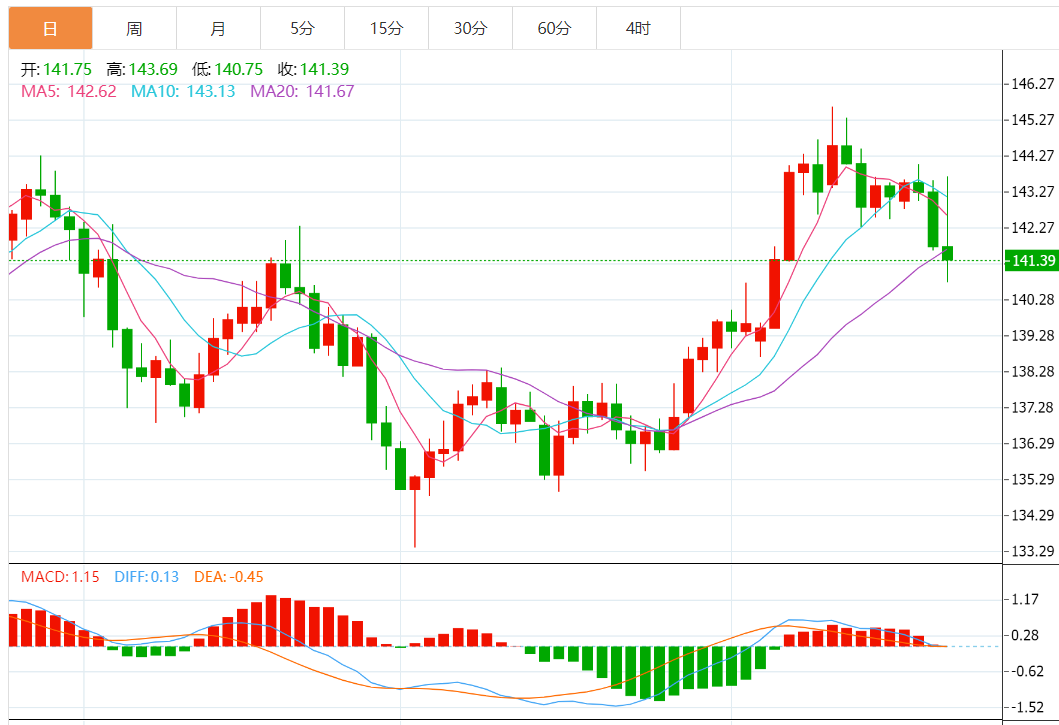Image resolution: width=1059 pixels, height=725 pixels.
Task: Click the 136.29 price axis label
Action: (1032, 443)
